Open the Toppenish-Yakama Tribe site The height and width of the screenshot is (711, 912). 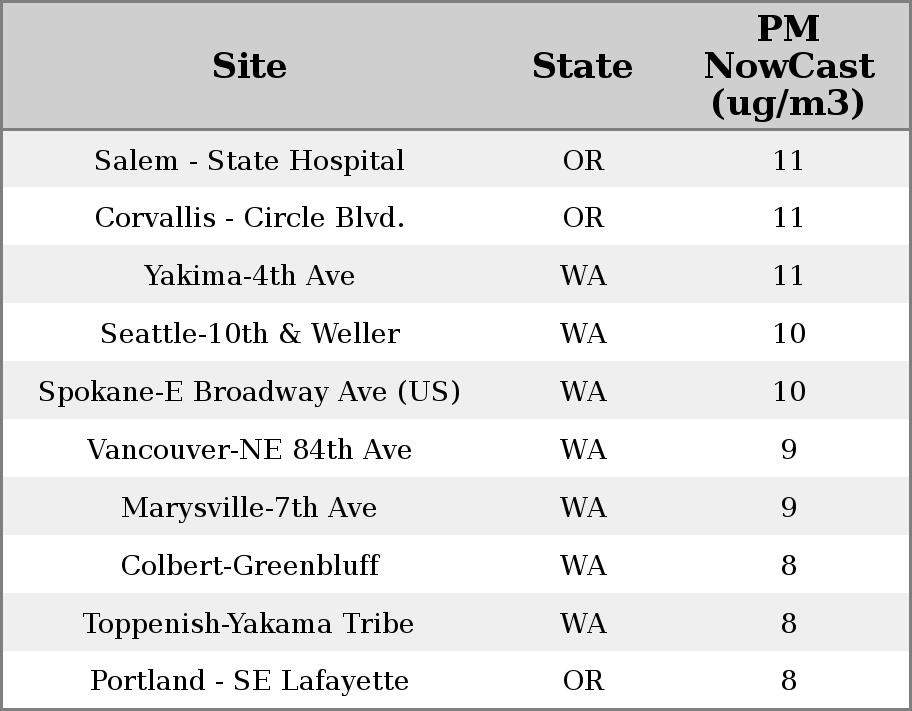[249, 624]
